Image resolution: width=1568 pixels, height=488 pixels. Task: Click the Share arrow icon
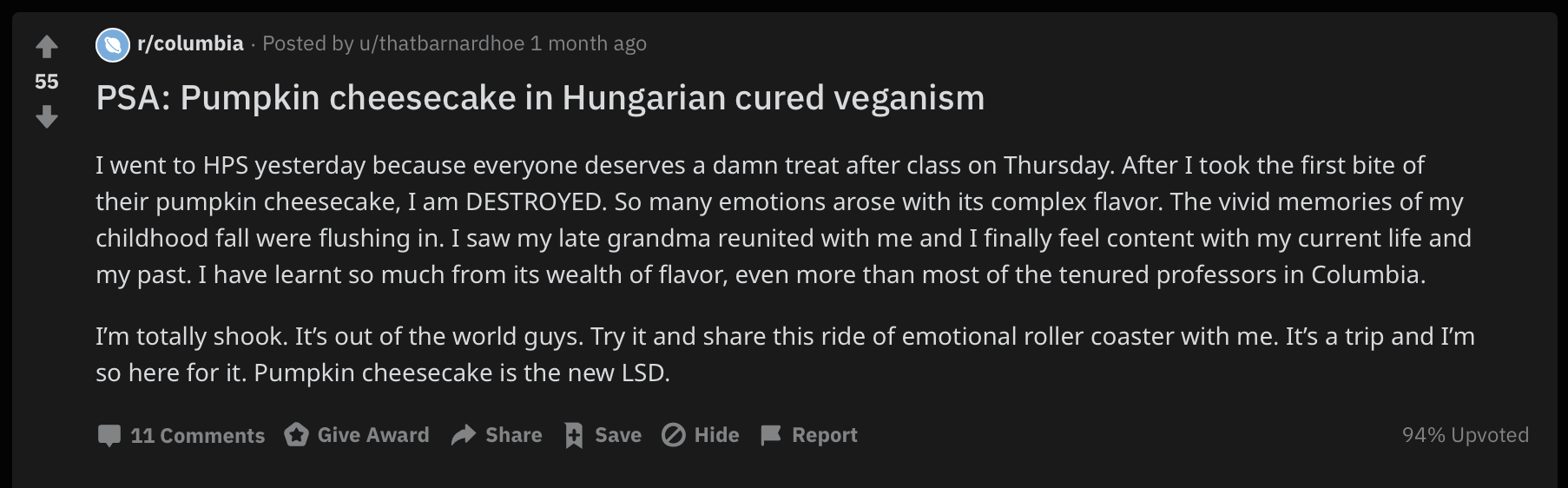tap(464, 434)
